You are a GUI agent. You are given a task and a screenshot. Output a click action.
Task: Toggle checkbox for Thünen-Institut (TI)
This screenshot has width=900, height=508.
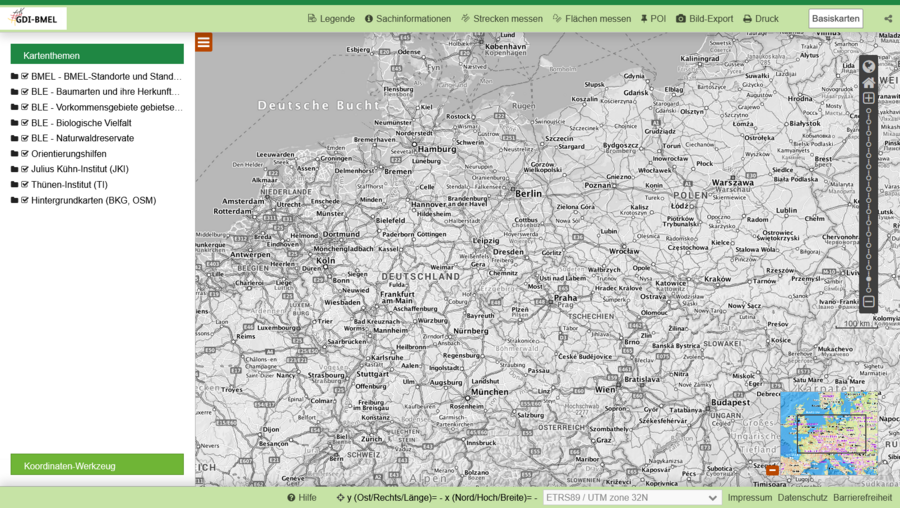point(25,184)
